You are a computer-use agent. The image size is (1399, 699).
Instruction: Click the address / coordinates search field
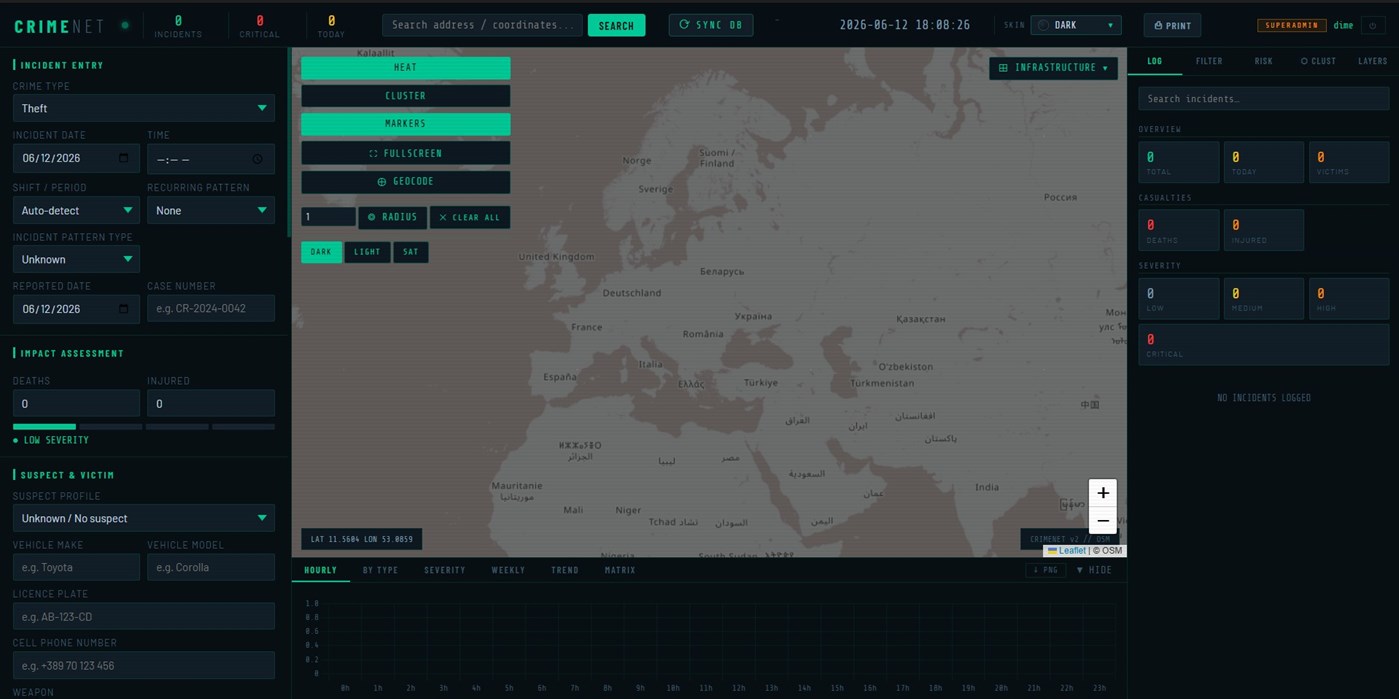(482, 25)
